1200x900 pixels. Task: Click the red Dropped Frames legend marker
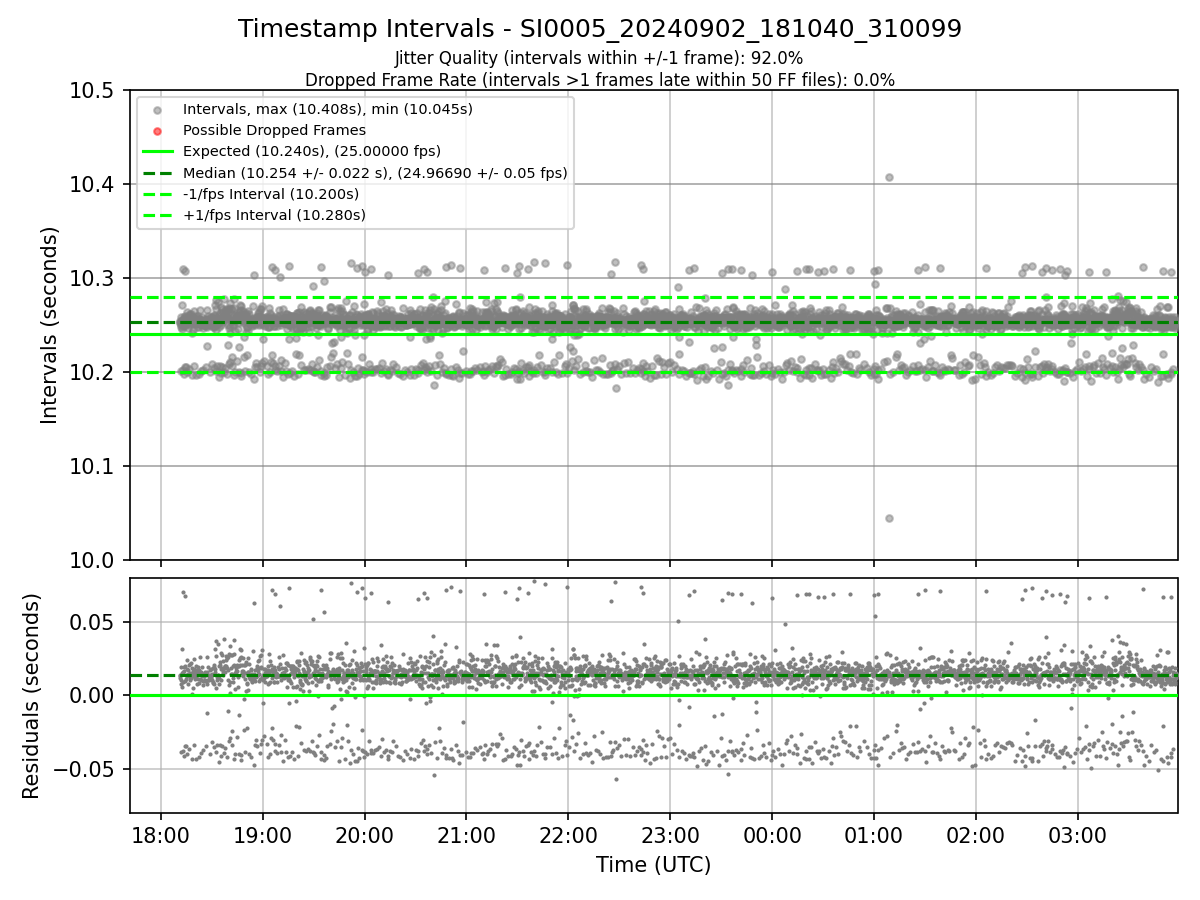(x=159, y=130)
